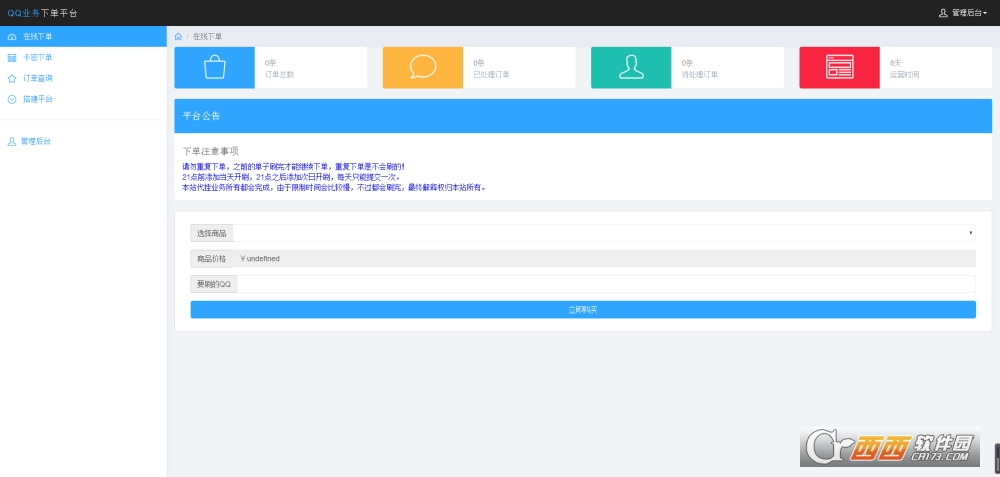Viewport: 1000px width, 477px height.
Task: Click the red window icon for 运营时间
Action: pos(839,67)
